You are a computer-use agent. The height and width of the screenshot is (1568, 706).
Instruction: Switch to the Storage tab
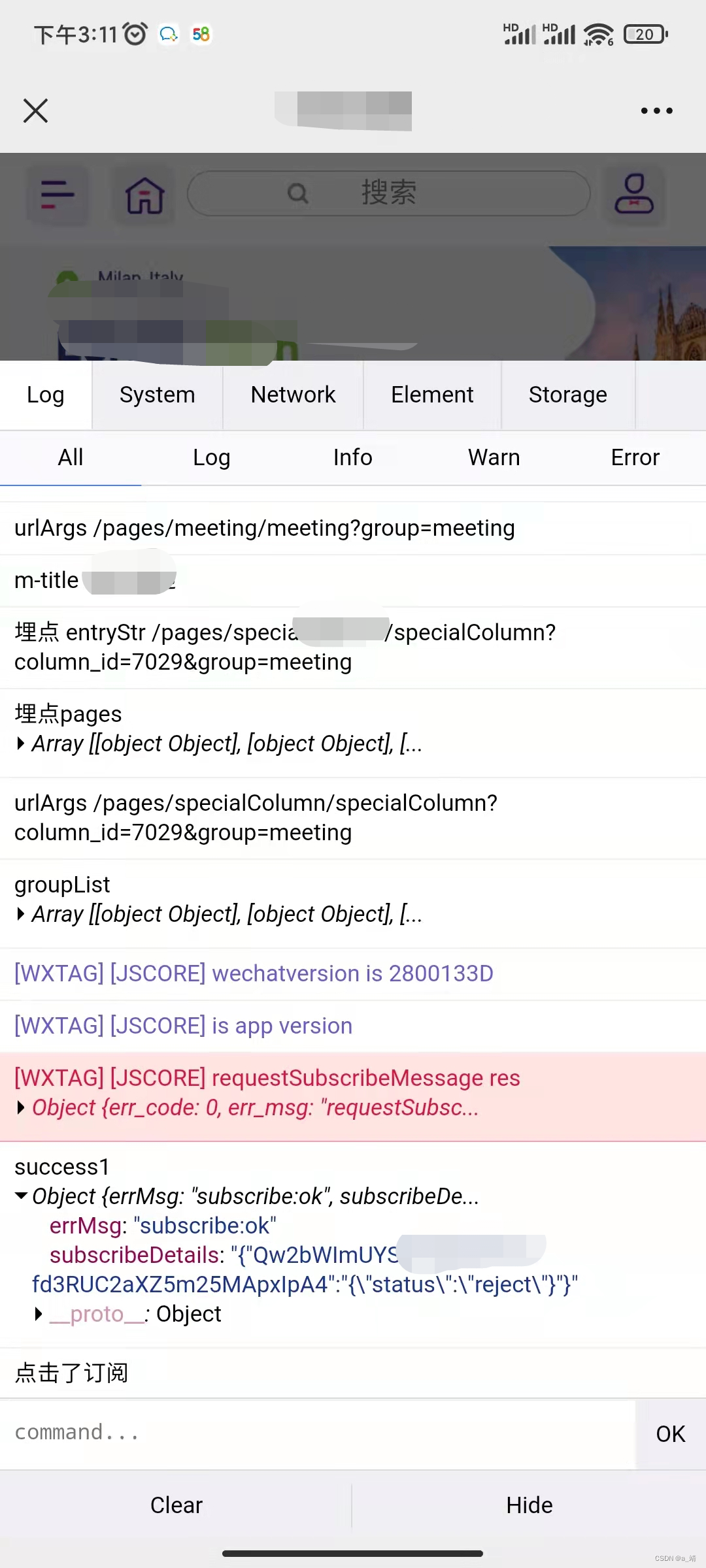(567, 394)
